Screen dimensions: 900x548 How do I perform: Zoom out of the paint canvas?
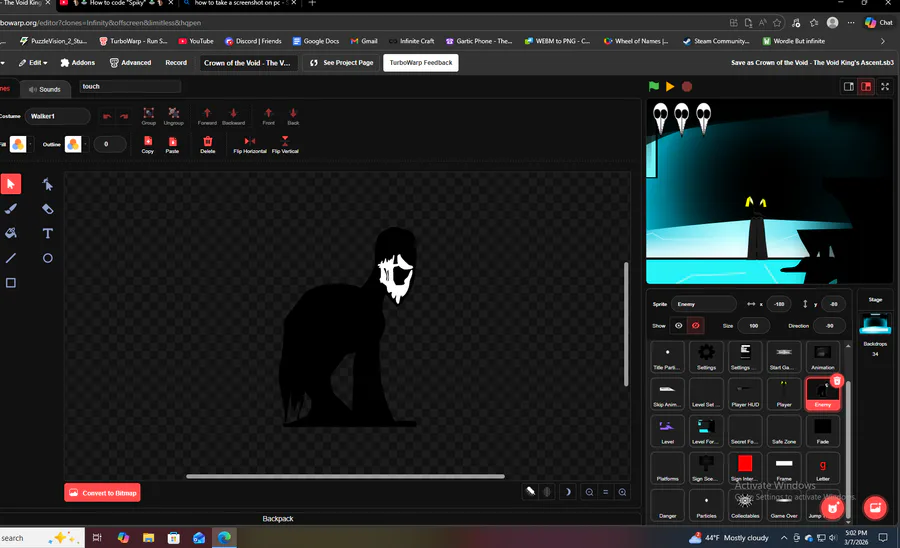pyautogui.click(x=589, y=492)
